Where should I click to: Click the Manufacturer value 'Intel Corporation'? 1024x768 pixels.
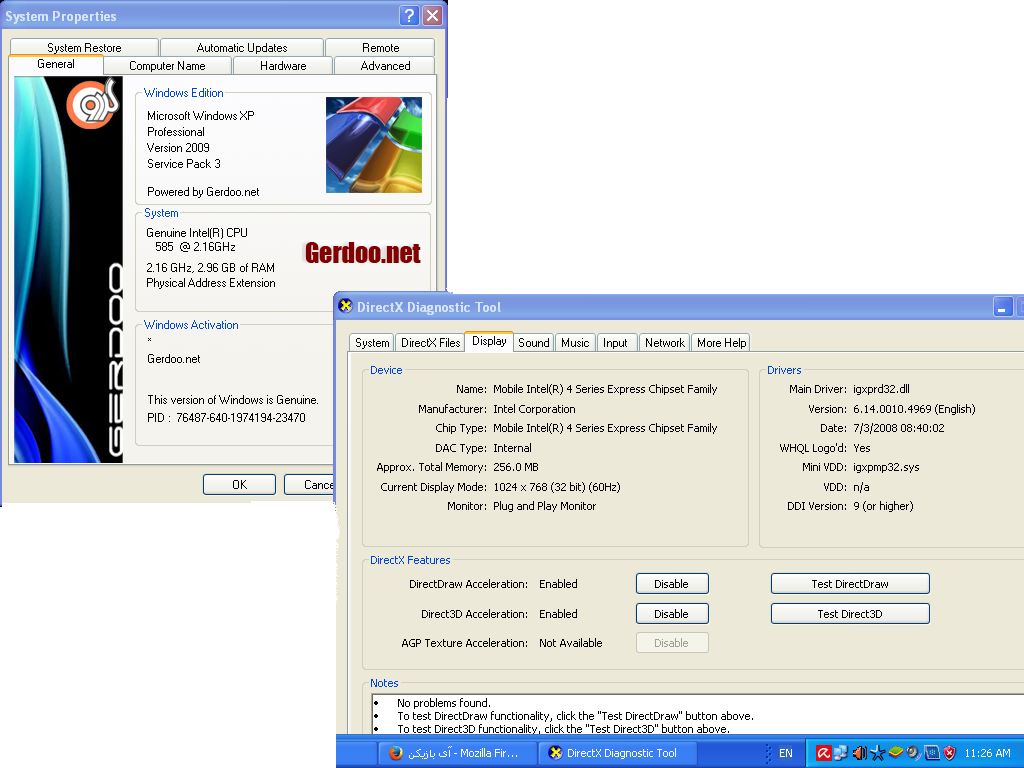coord(534,409)
